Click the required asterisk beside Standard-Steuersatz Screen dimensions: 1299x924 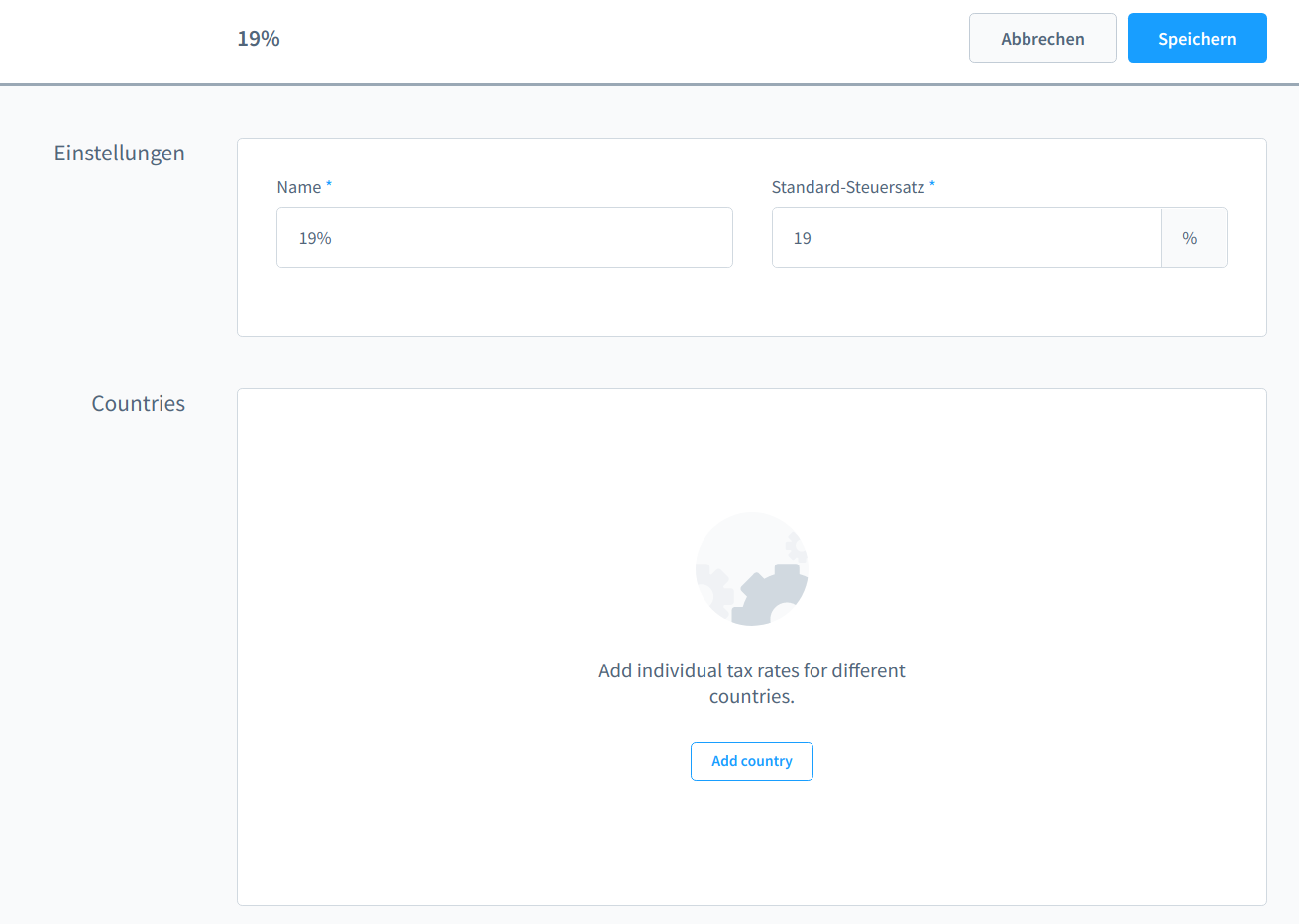click(x=930, y=186)
